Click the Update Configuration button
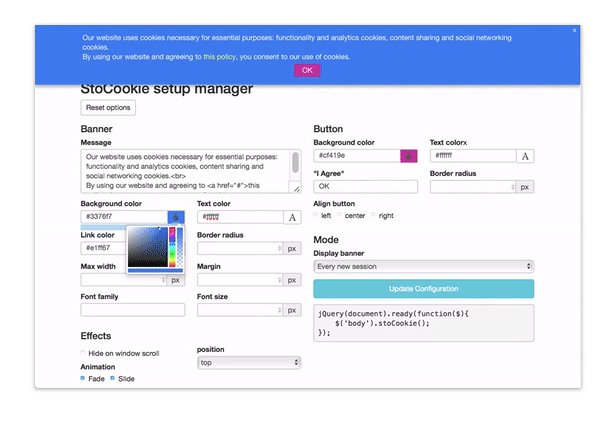Image resolution: width=616 pixels, height=426 pixels. point(423,289)
